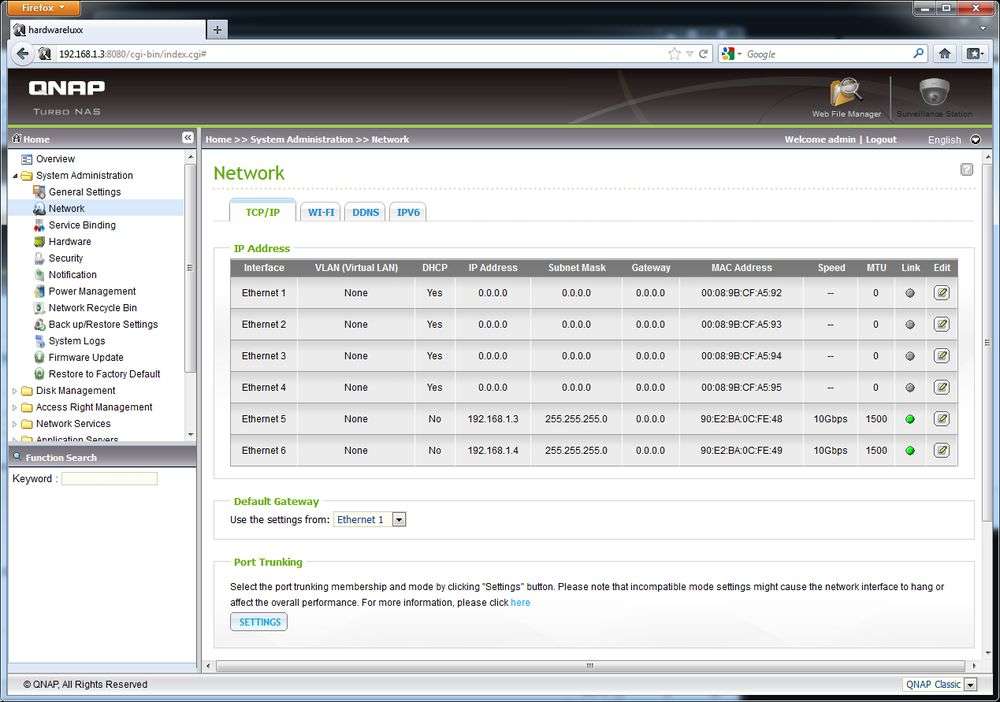Collapse the System Administration tree node
Image resolution: width=1000 pixels, height=702 pixels.
click(x=15, y=176)
